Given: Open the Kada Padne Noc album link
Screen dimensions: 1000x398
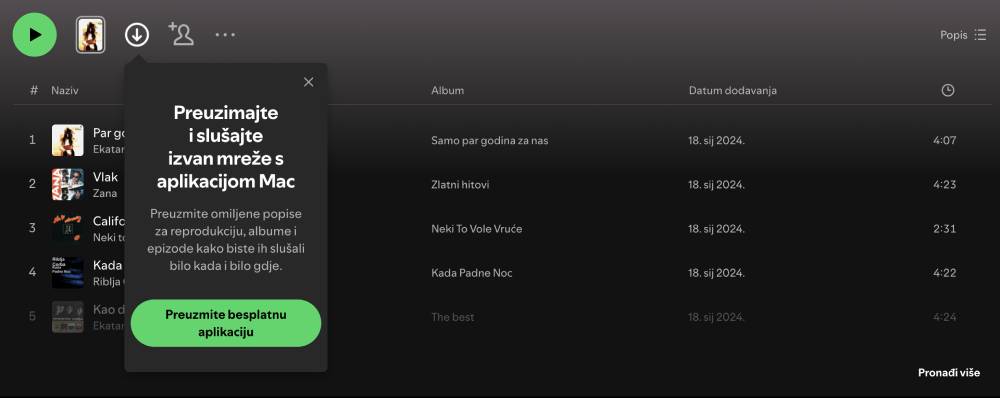Looking at the screenshot, I should (x=472, y=273).
